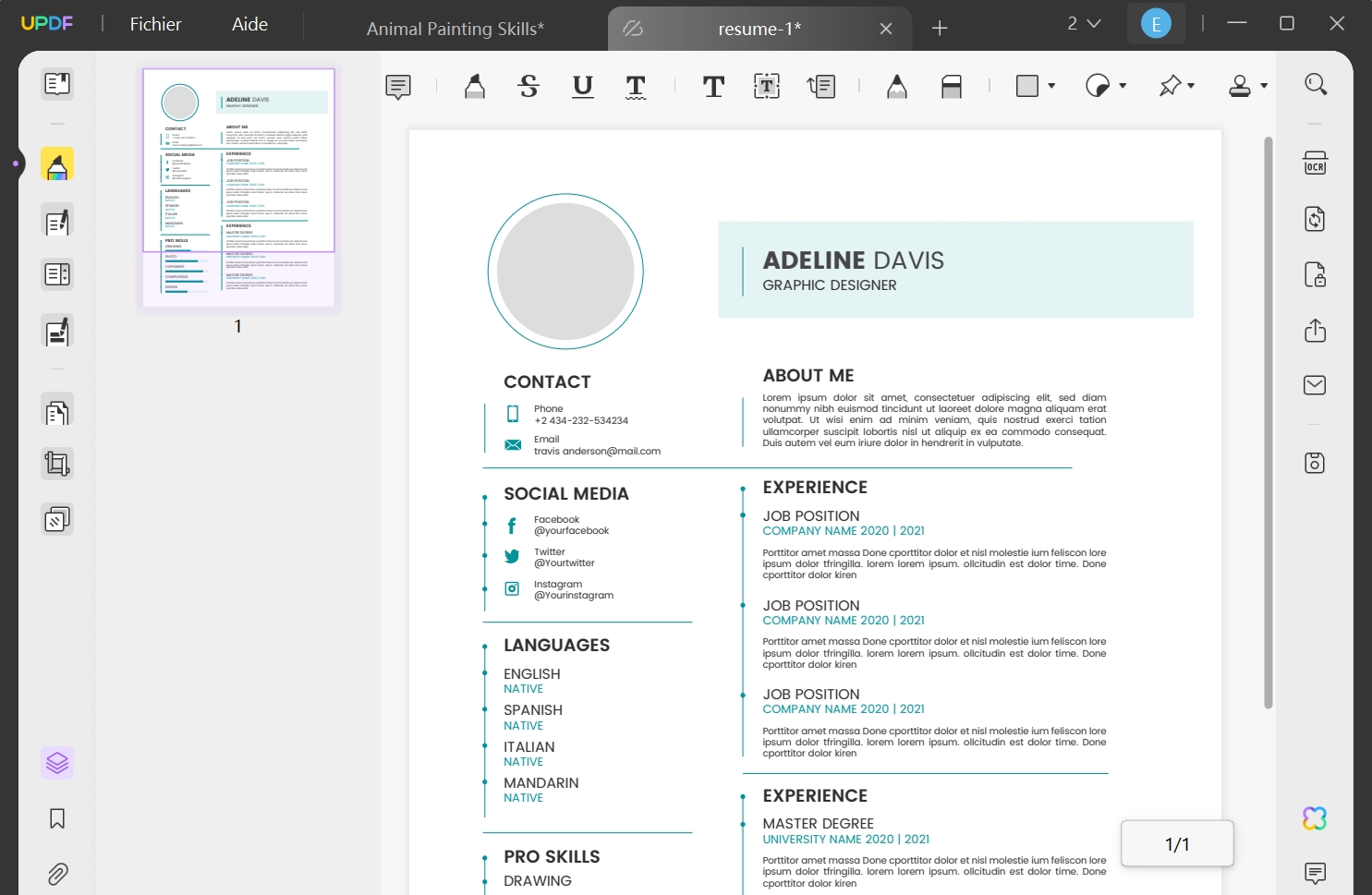This screenshot has width=1372, height=895.
Task: Send file by email icon
Action: click(x=1316, y=385)
